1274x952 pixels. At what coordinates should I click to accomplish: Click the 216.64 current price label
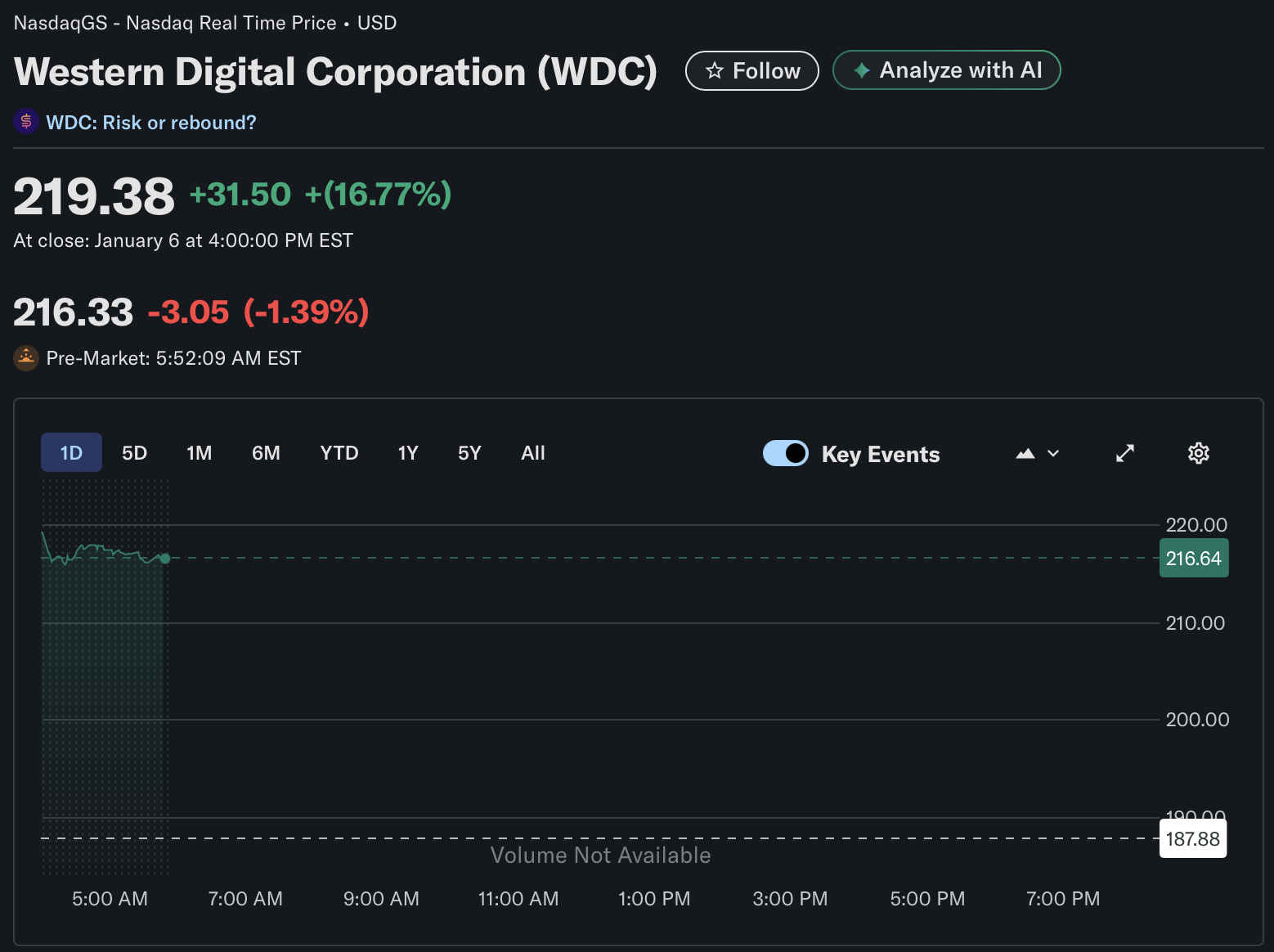pyautogui.click(x=1193, y=559)
